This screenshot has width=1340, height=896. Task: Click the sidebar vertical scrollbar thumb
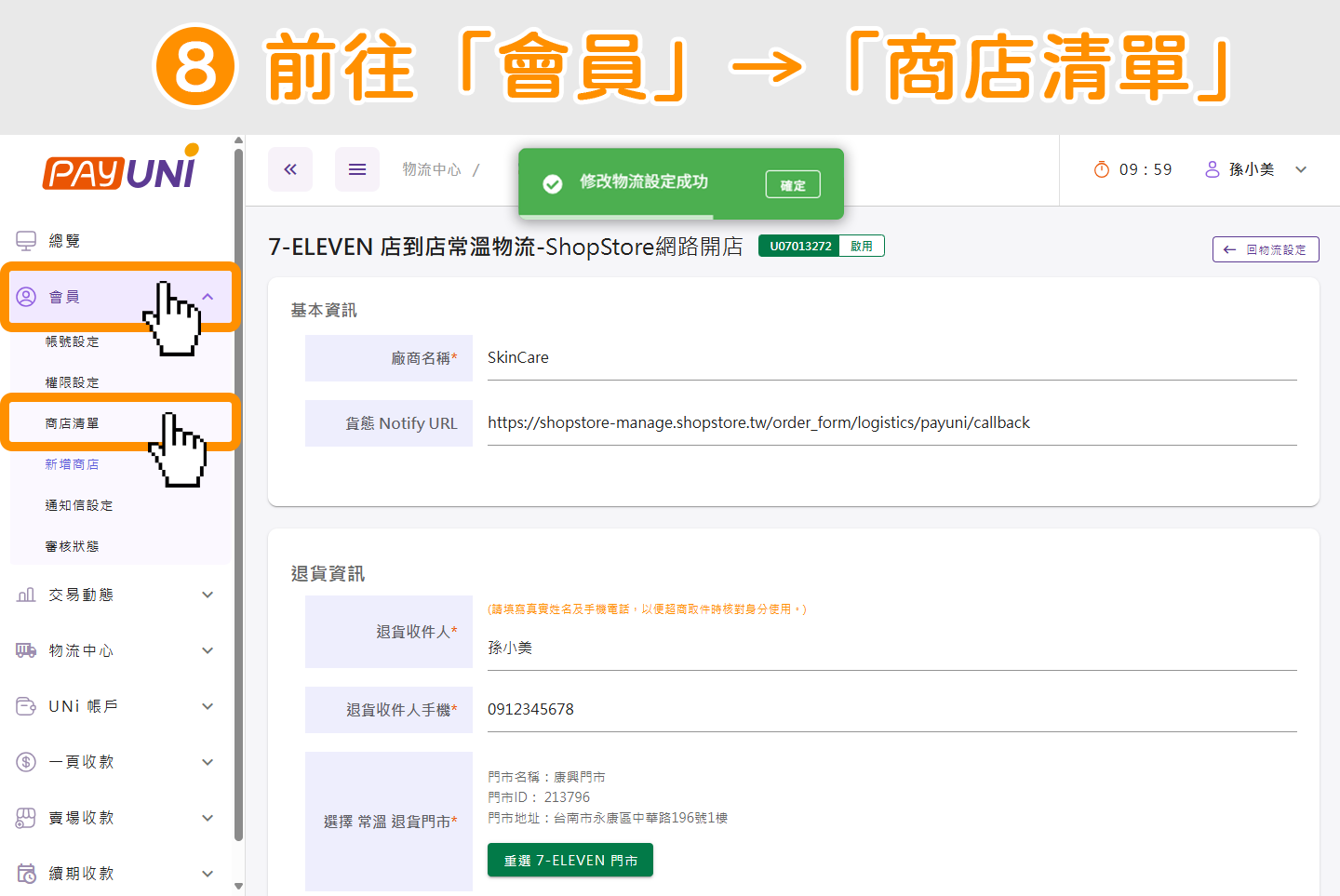pyautogui.click(x=239, y=493)
